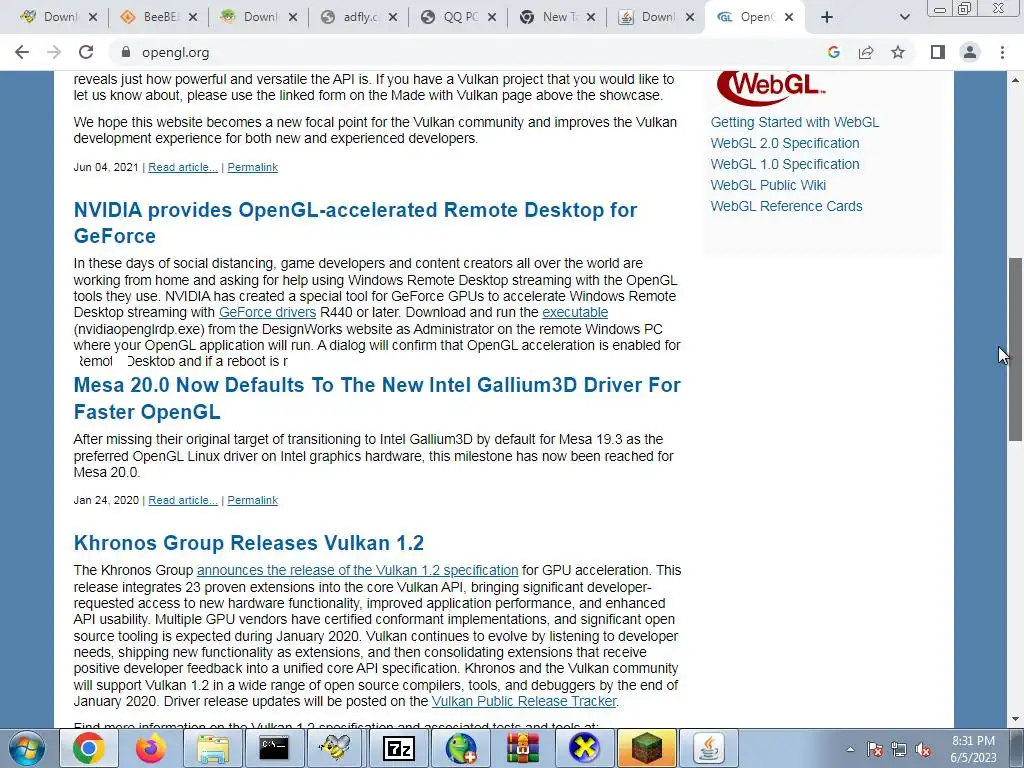Open the yellow X taskbar icon
1024x768 pixels.
pos(584,748)
